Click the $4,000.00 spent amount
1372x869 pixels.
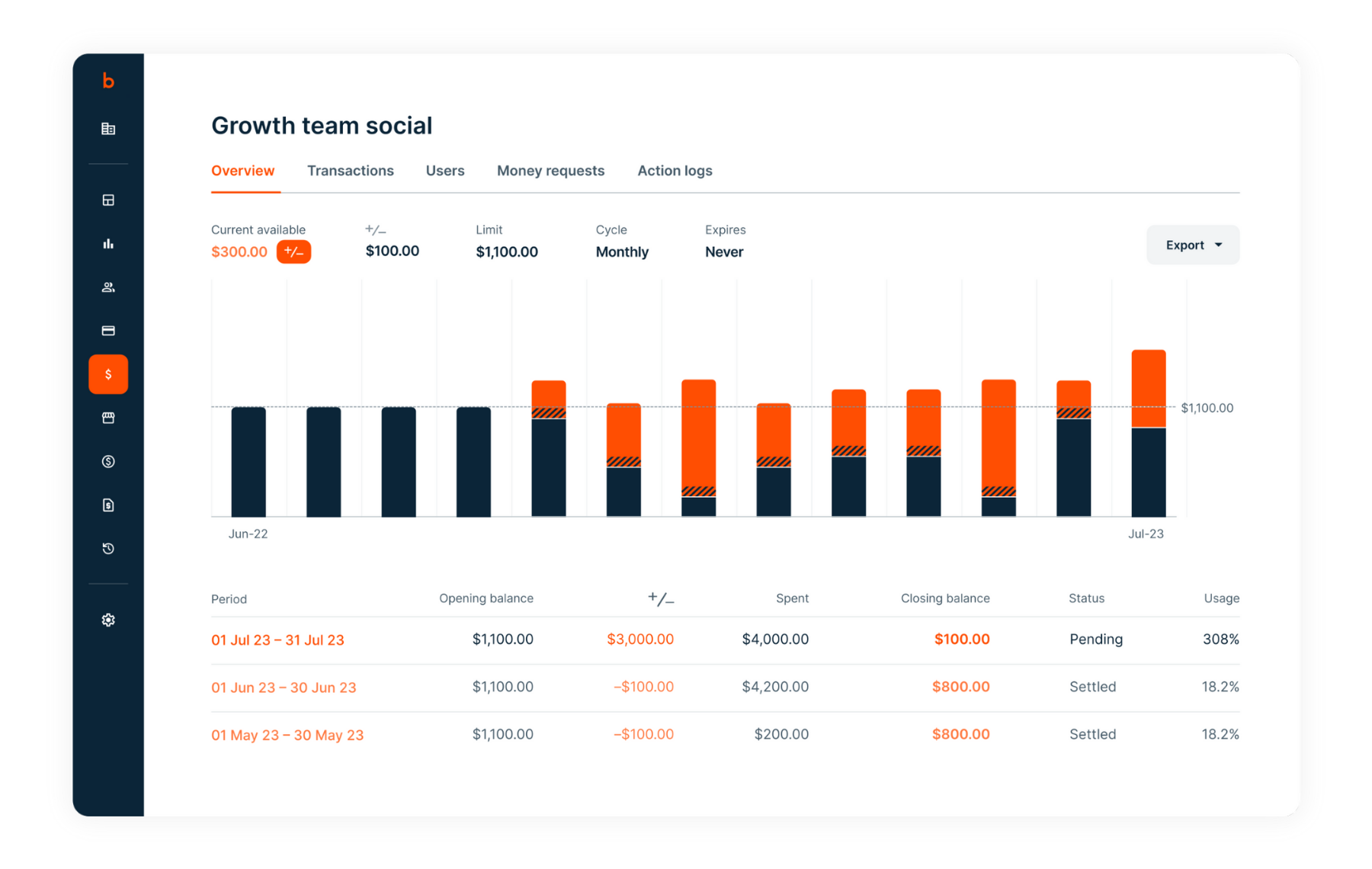coord(775,639)
